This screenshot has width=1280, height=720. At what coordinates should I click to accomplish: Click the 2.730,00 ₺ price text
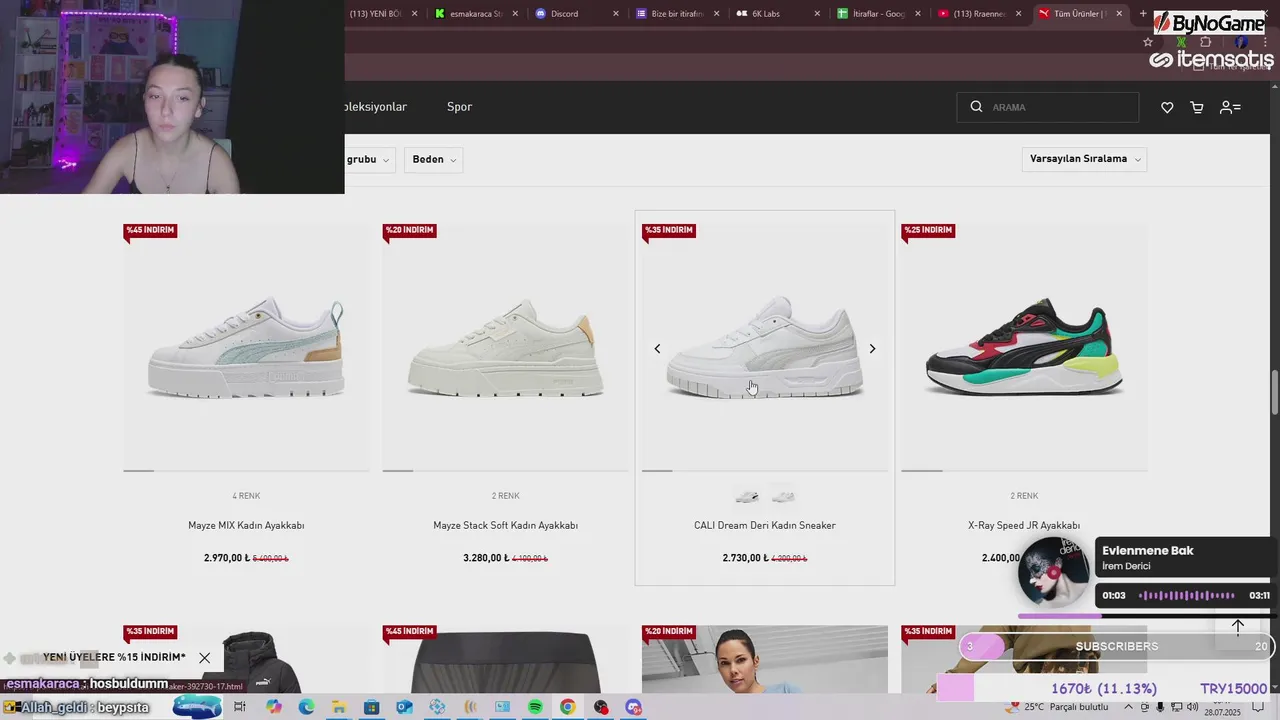(746, 558)
